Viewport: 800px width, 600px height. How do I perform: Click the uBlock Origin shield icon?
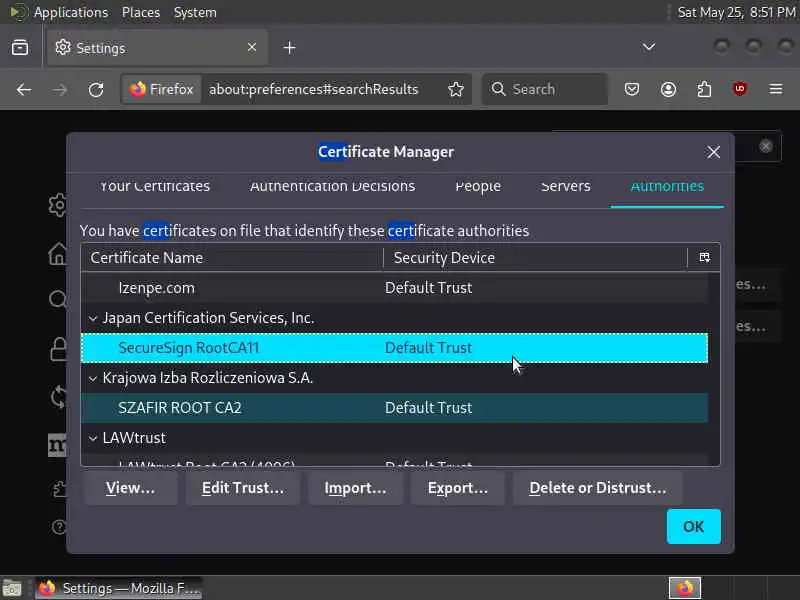740,90
